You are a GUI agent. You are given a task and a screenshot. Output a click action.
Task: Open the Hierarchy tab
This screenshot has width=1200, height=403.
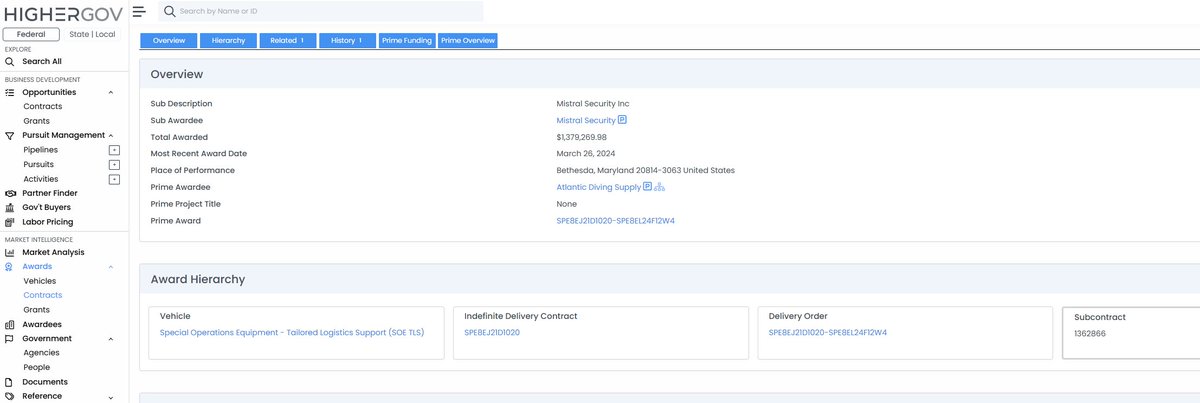(228, 40)
